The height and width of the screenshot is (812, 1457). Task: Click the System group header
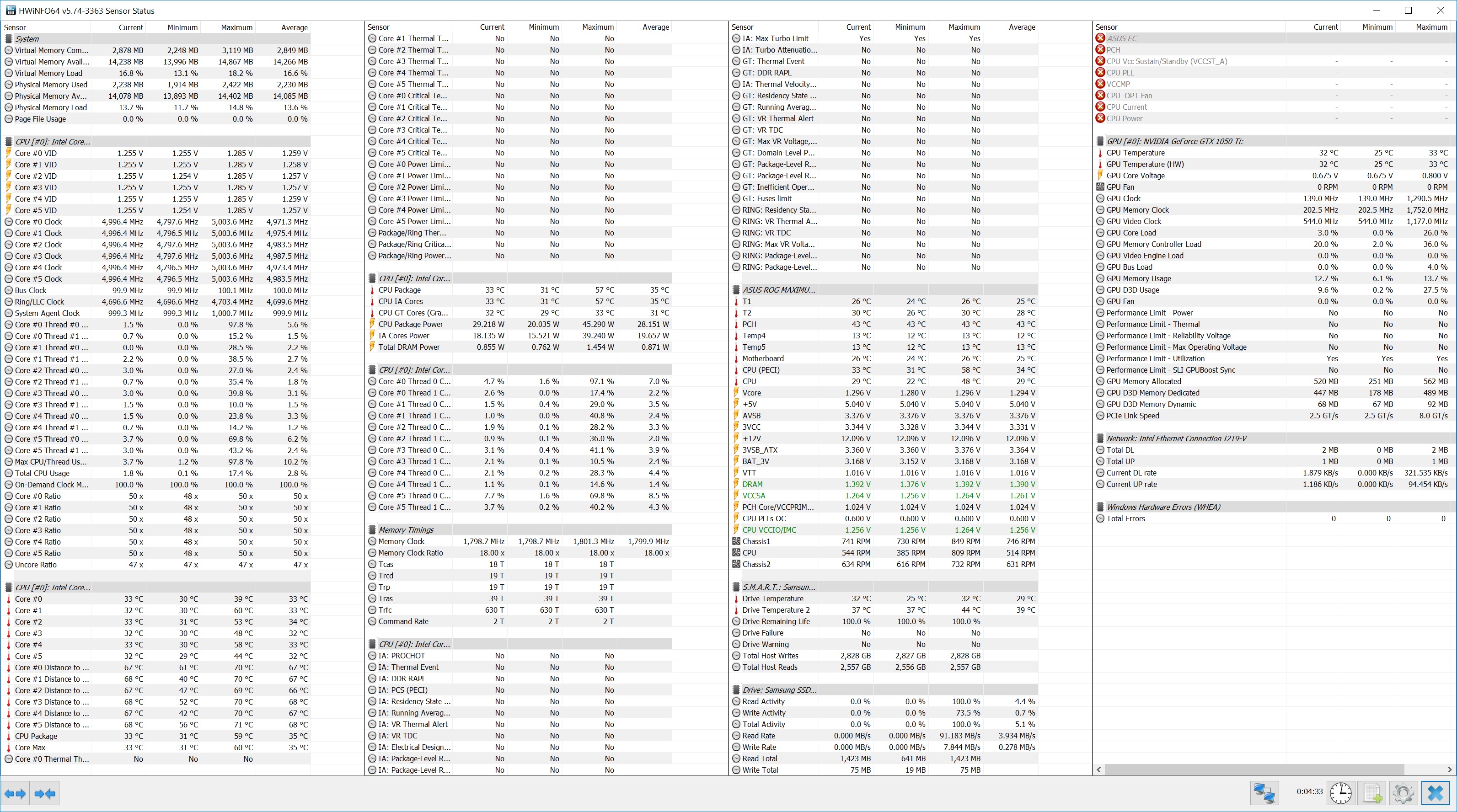(x=27, y=39)
